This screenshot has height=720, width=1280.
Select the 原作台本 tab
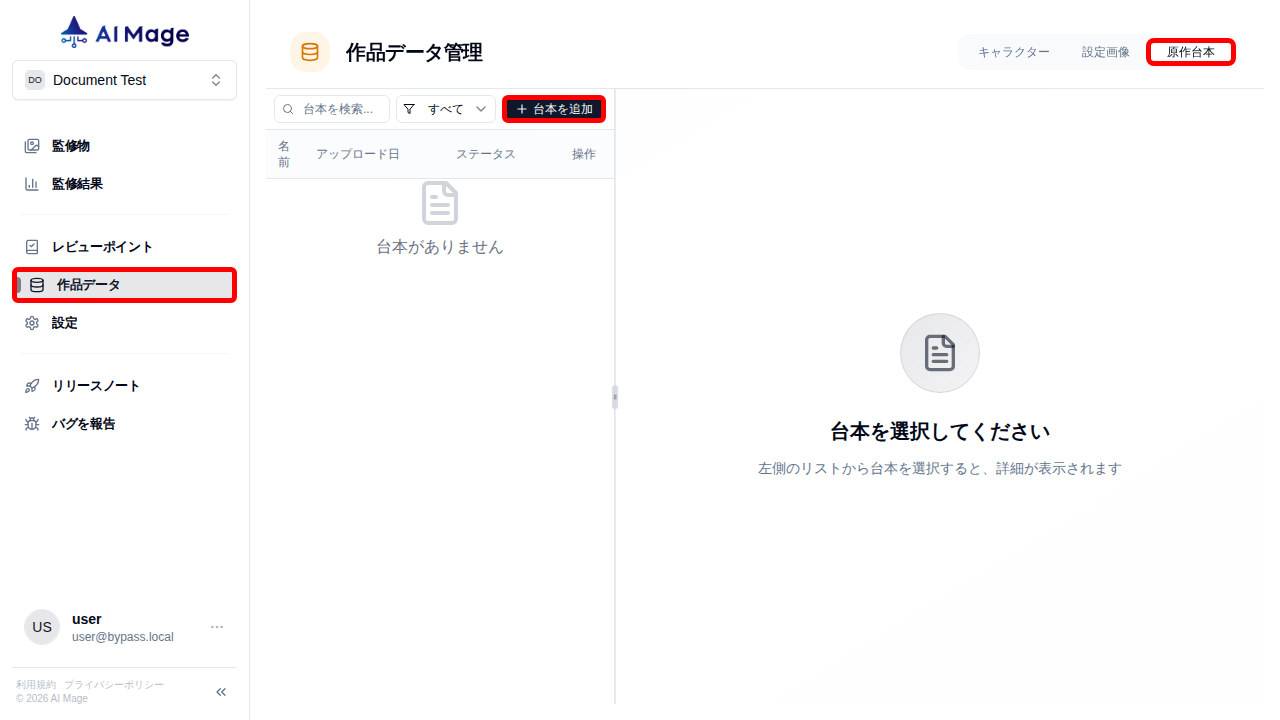point(1190,51)
